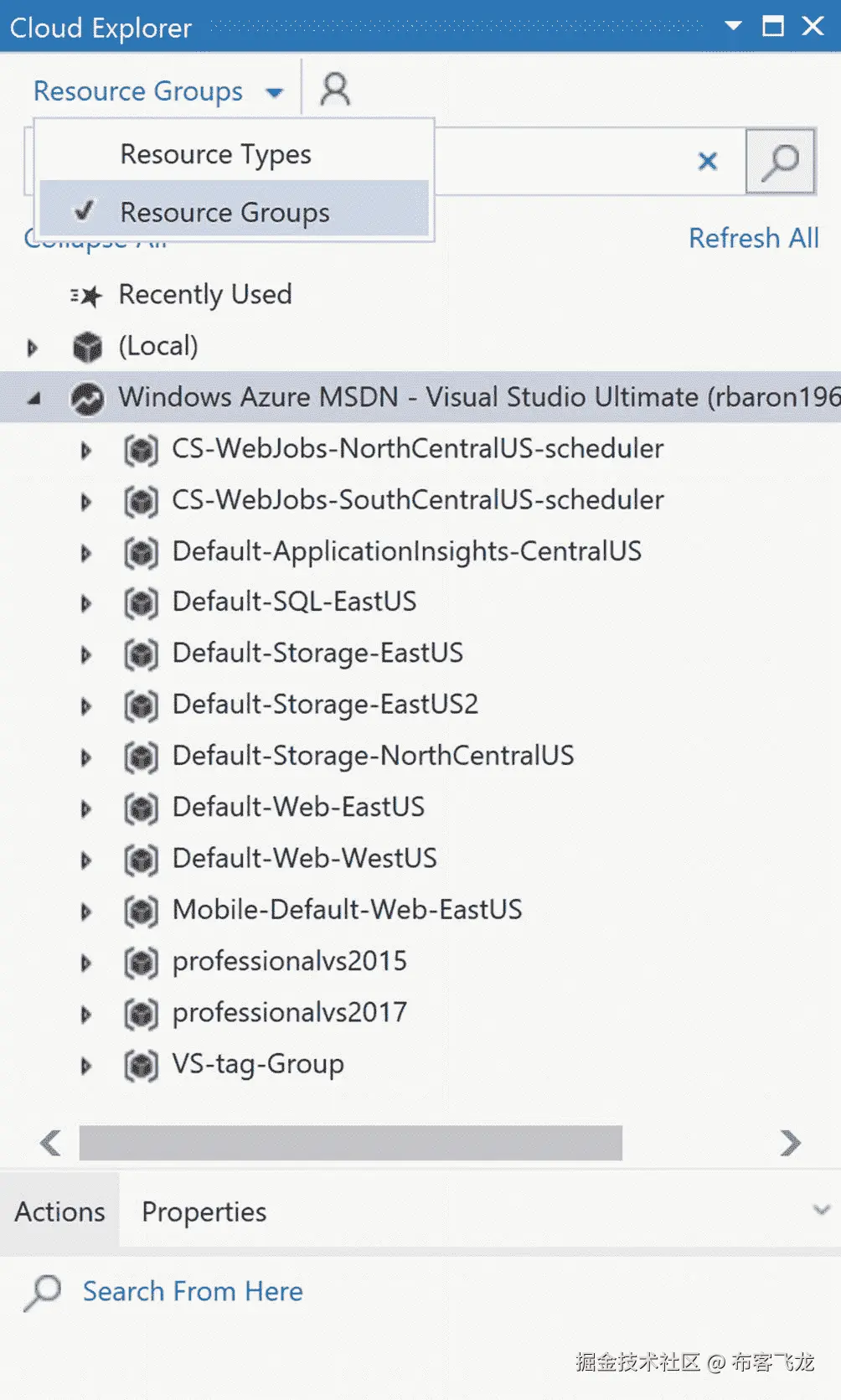841x1400 pixels.
Task: Click the Recently Used star icon
Action: click(x=86, y=296)
